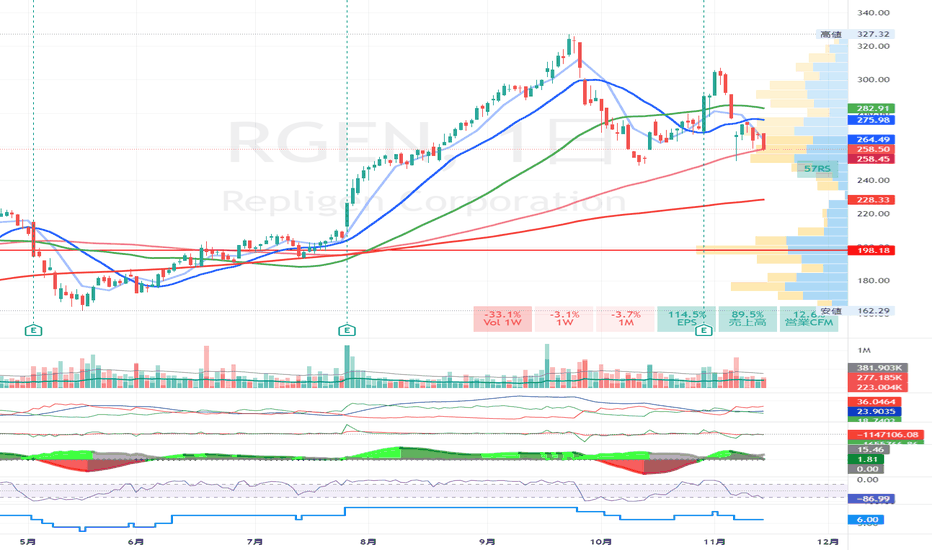Select the red 258.50 price label
The height and width of the screenshot is (550, 932).
tap(872, 149)
